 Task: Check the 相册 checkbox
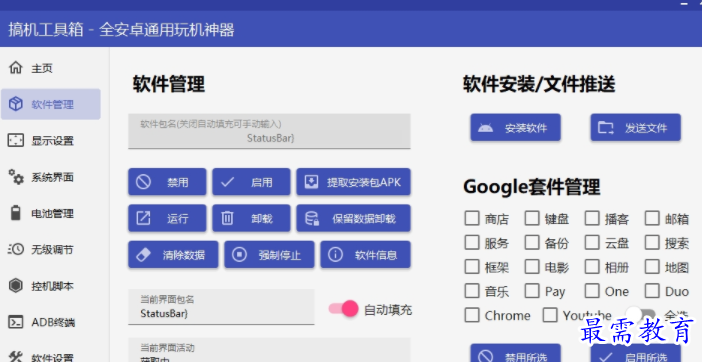point(592,267)
